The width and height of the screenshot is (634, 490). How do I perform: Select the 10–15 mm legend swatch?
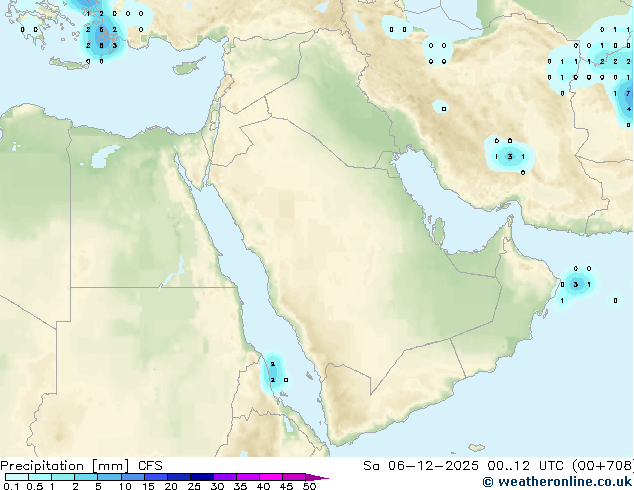point(133,477)
